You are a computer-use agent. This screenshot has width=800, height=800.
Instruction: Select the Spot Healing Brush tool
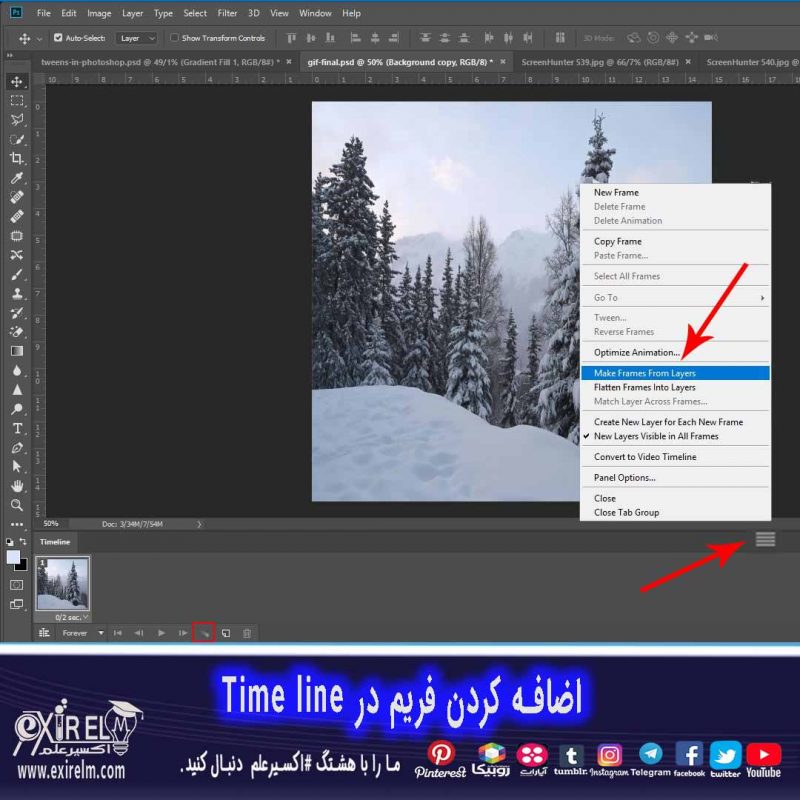click(x=17, y=197)
